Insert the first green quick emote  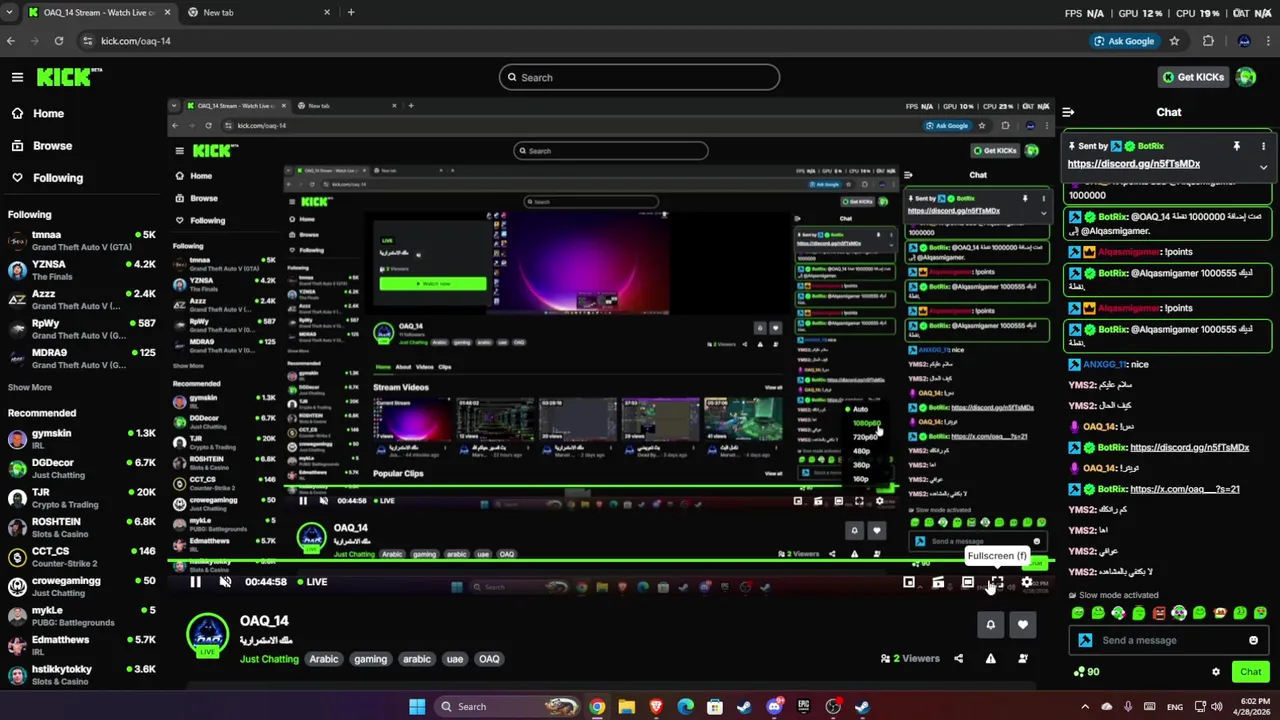click(x=1078, y=613)
